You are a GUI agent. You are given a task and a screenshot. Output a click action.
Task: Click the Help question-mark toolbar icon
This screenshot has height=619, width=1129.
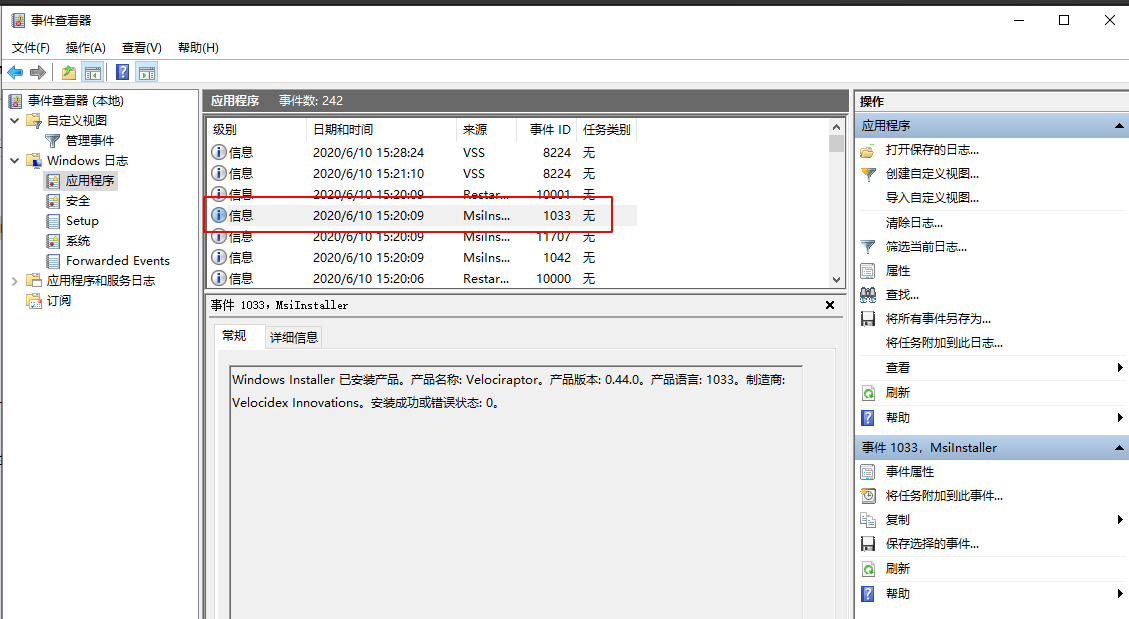(122, 72)
